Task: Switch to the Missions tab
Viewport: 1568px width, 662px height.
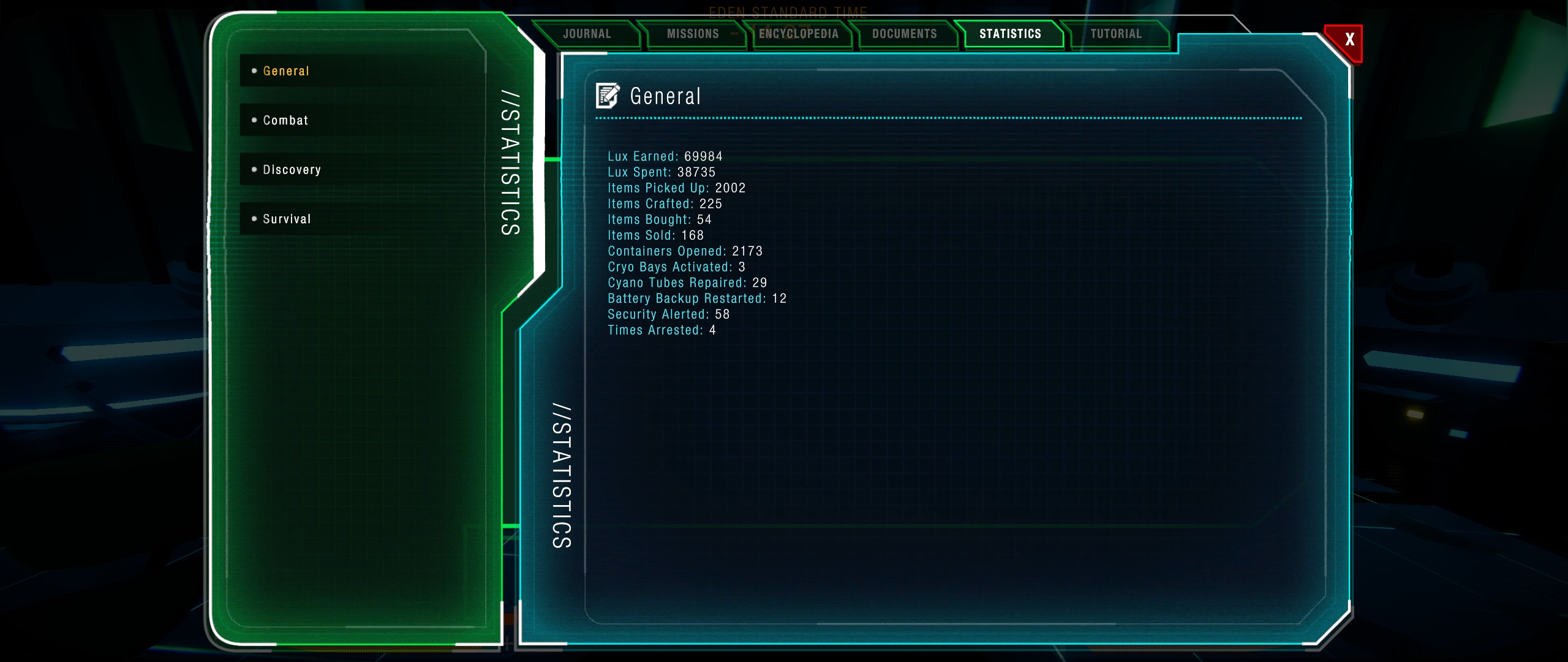Action: pos(693,34)
